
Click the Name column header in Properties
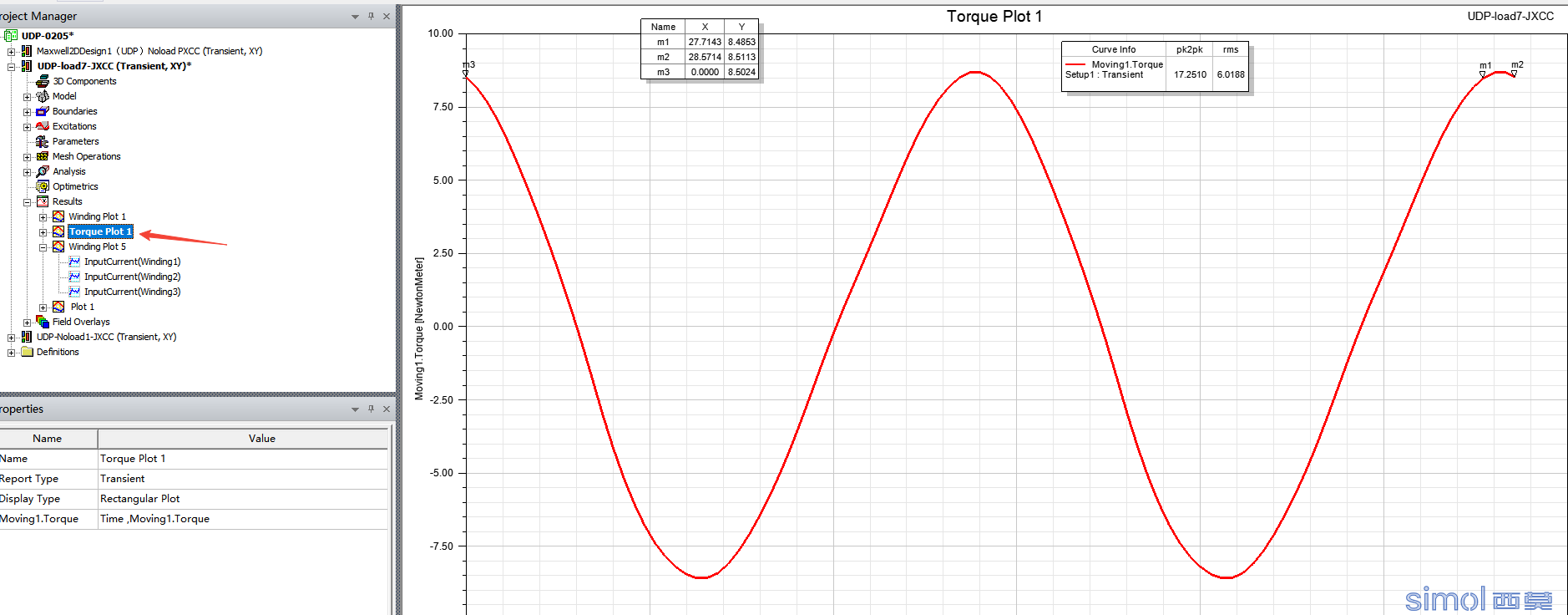coord(48,439)
